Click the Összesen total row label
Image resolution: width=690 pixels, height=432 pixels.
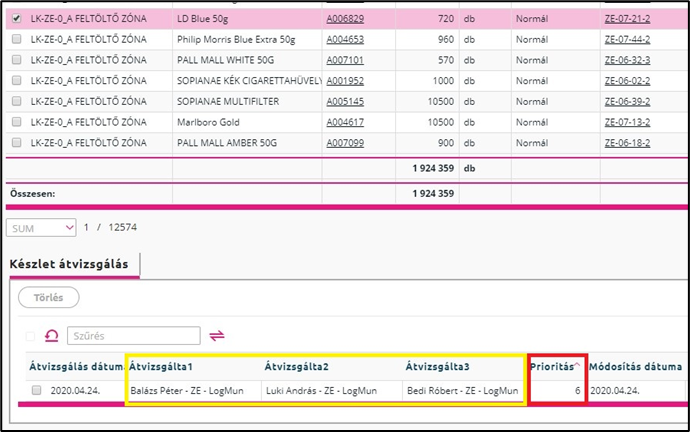33,194
